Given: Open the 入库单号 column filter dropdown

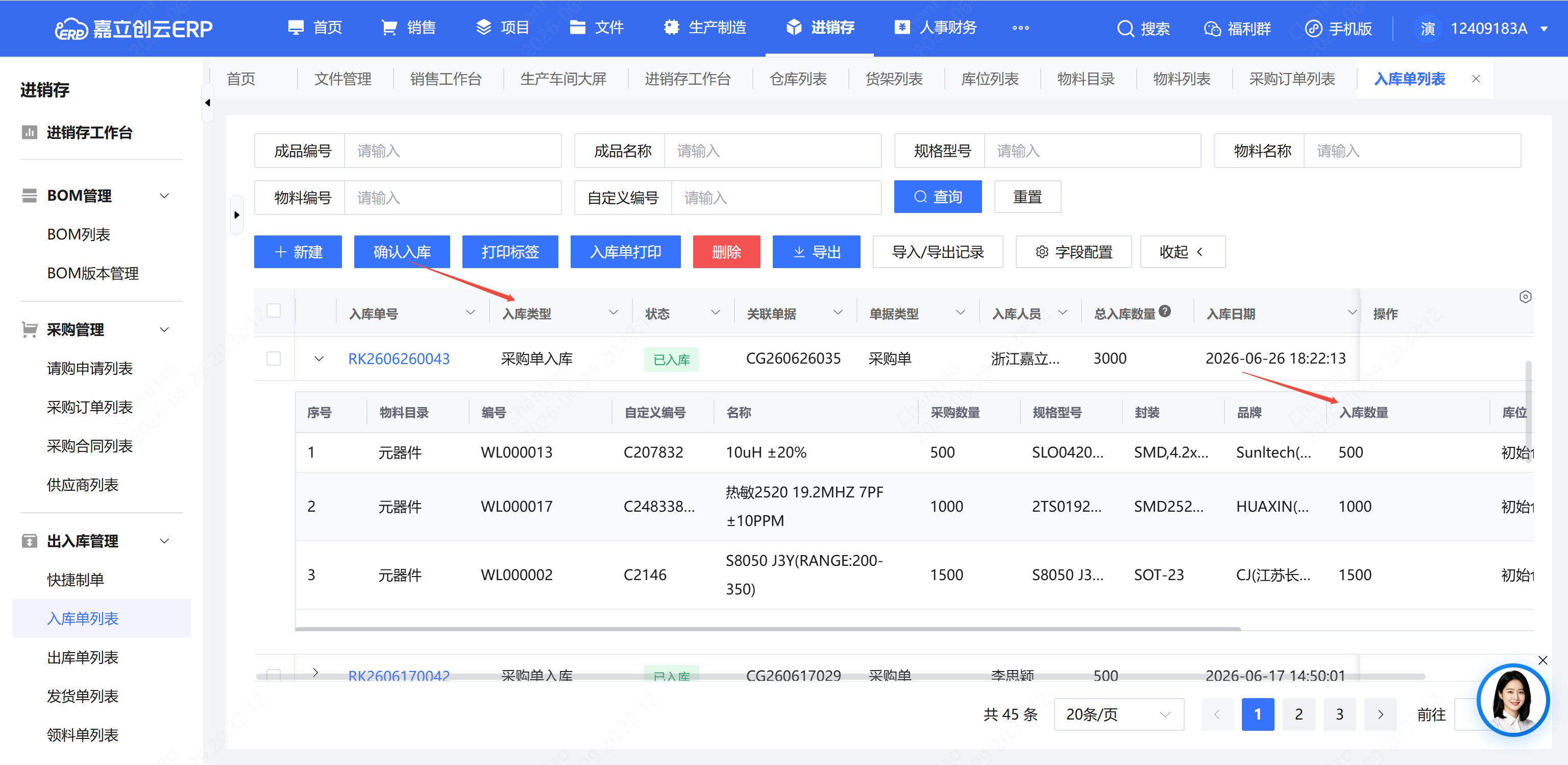Looking at the screenshot, I should [x=470, y=313].
